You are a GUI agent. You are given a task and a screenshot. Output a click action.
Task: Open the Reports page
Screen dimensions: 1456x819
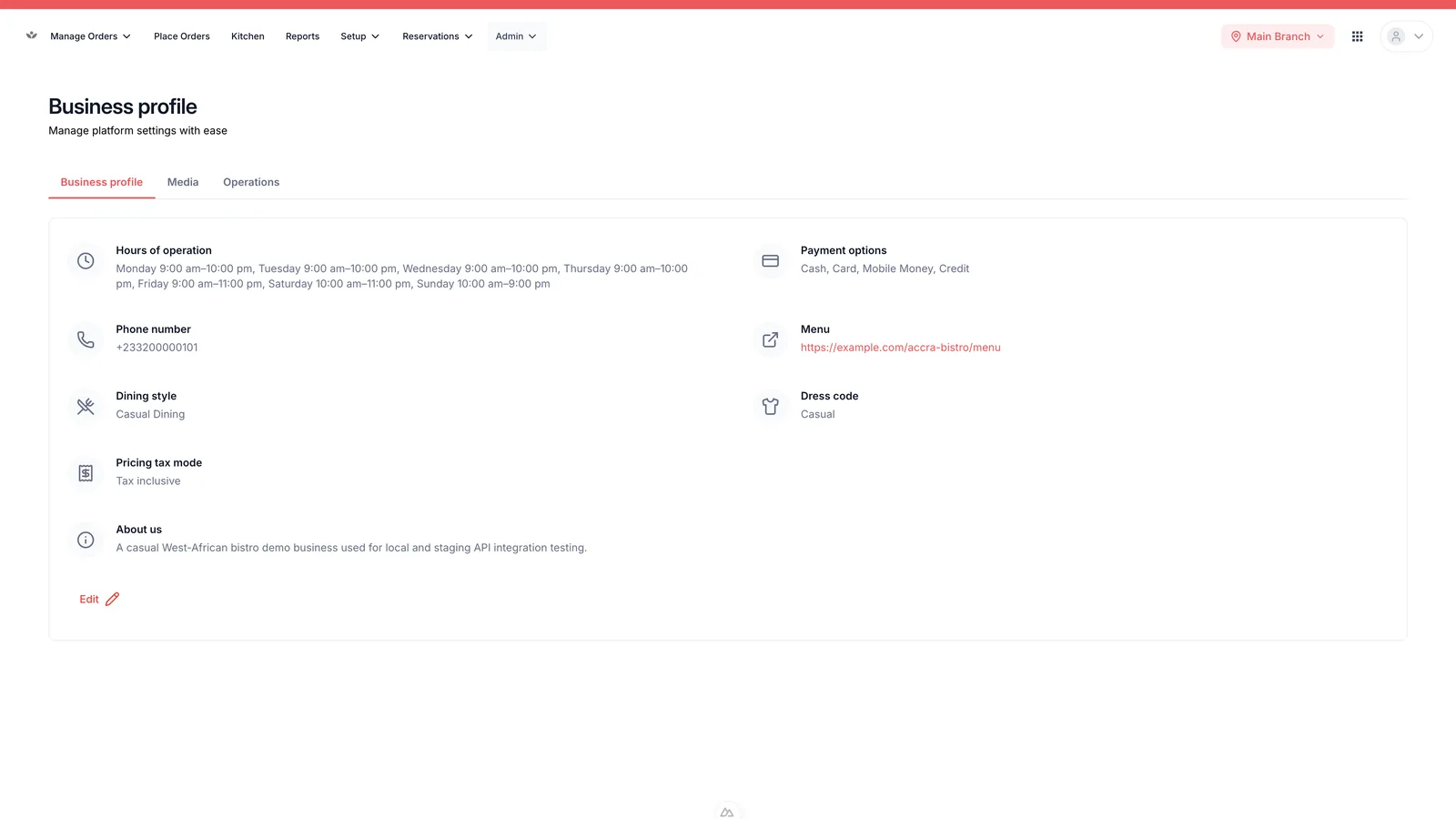(x=302, y=36)
